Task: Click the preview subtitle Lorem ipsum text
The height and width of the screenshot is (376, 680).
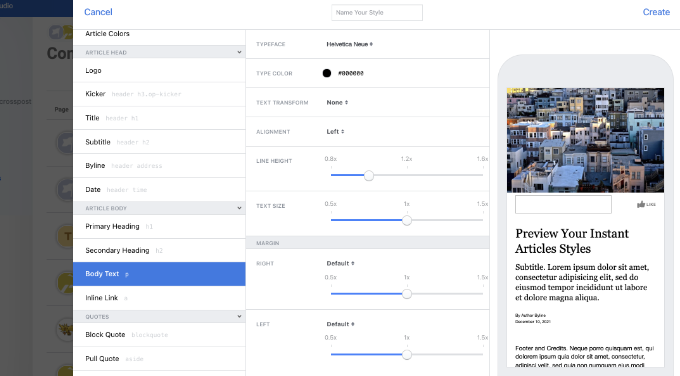Action: (x=582, y=282)
